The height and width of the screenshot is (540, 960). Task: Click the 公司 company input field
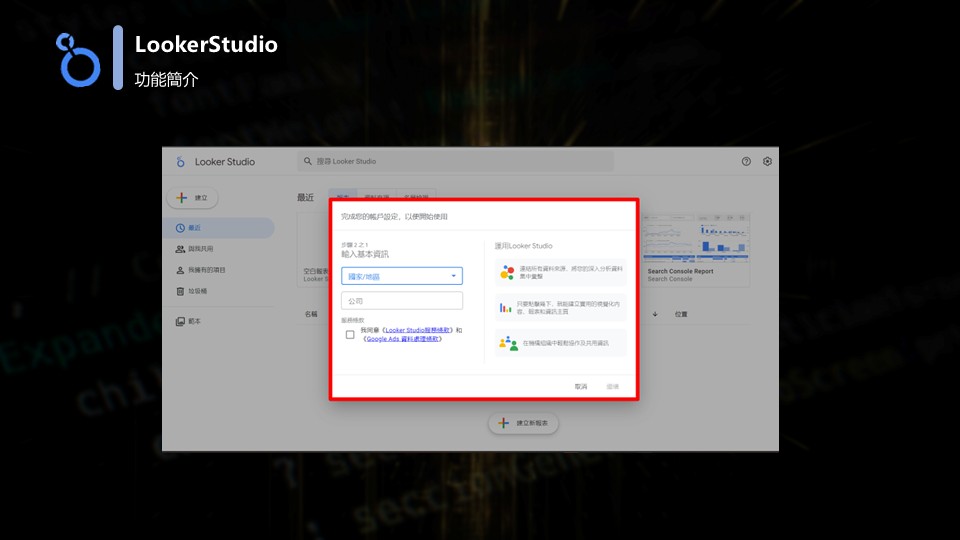[x=401, y=301]
